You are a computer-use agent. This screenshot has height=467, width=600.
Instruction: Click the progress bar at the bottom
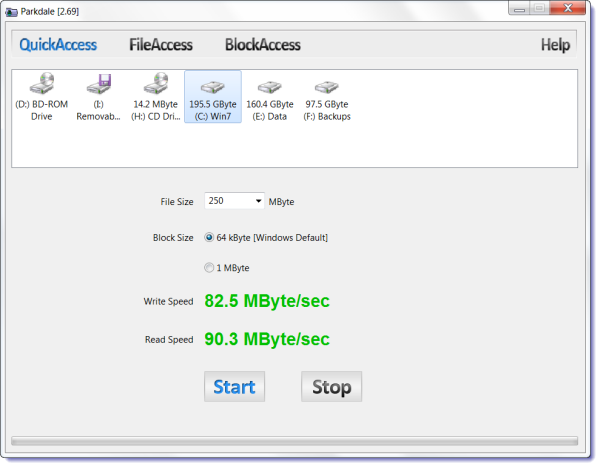pyautogui.click(x=294, y=441)
